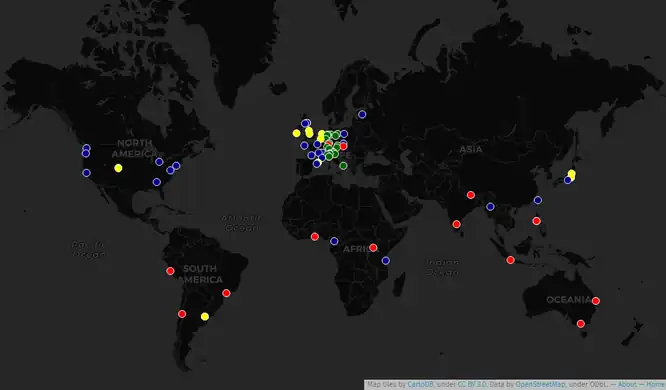Select the red marker in West Africa
The image size is (666, 390).
315,237
